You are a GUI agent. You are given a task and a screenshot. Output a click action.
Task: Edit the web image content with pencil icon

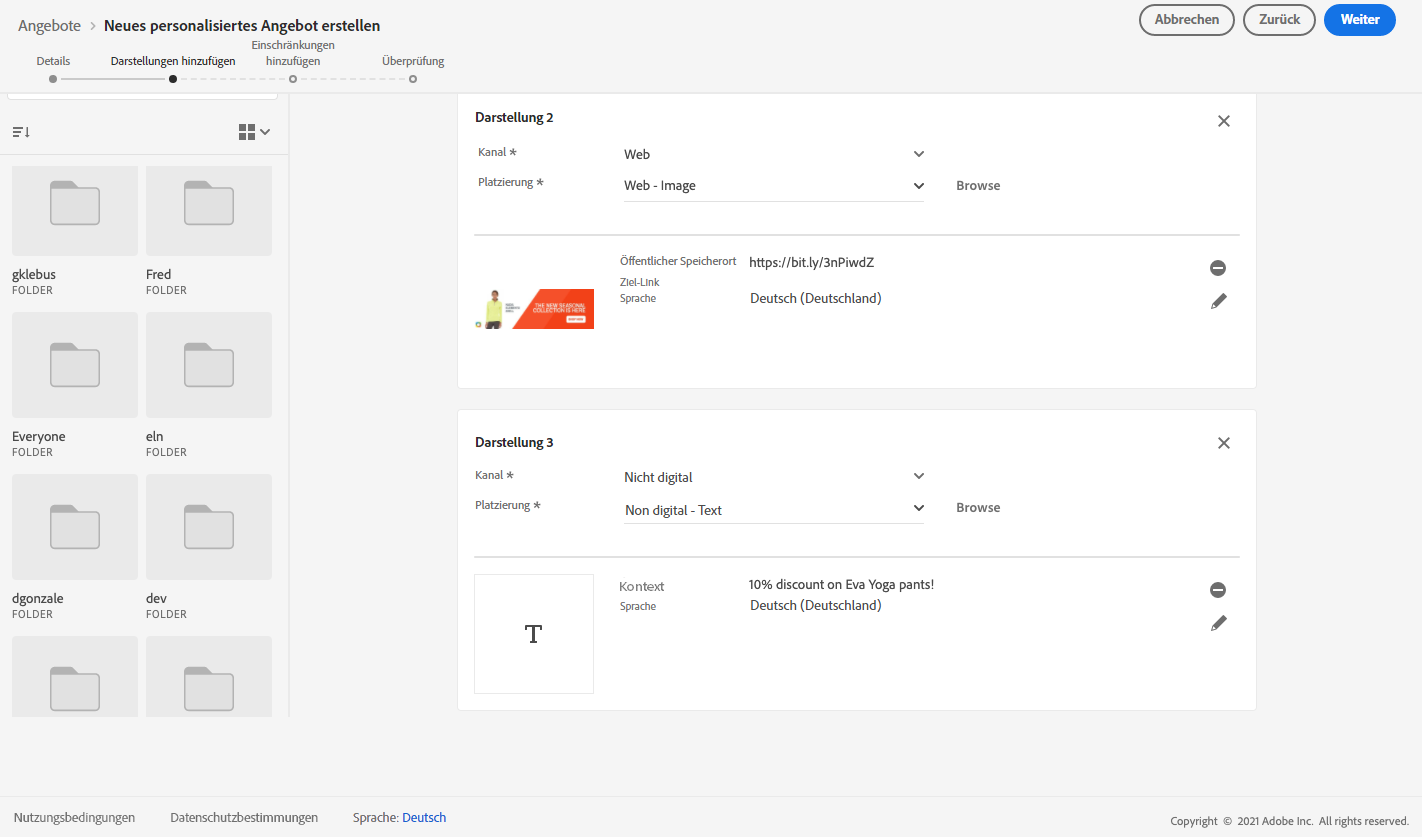pos(1218,301)
